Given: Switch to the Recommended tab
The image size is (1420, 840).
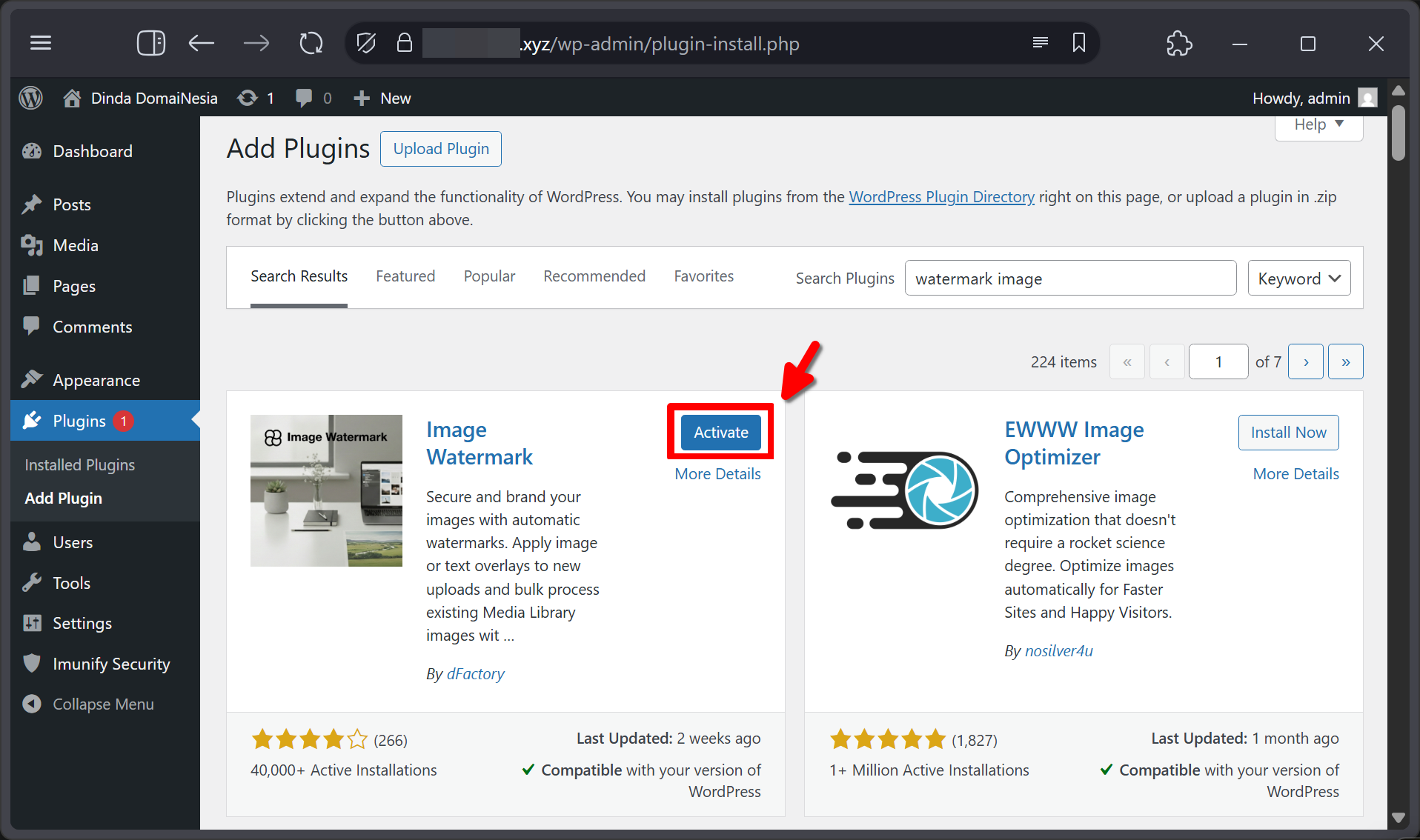Looking at the screenshot, I should [594, 276].
